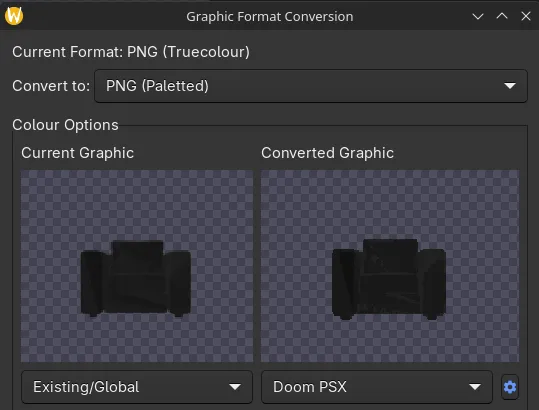Click the Current Format PNG Truecolour label
The height and width of the screenshot is (410, 539).
pyautogui.click(x=131, y=52)
